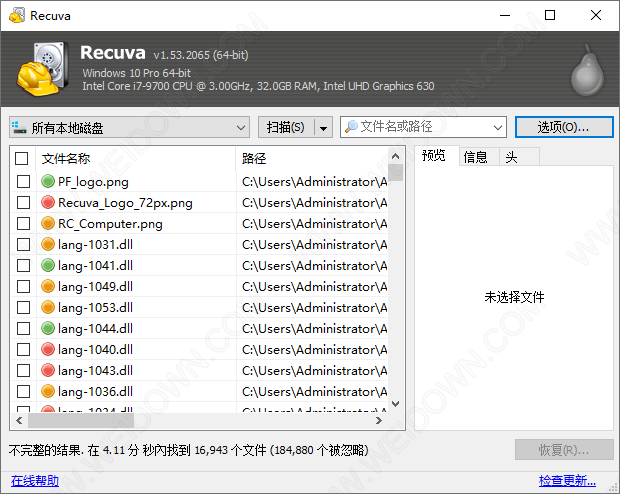Expand the arrow next to 扫描 button
The height and width of the screenshot is (494, 620).
pyautogui.click(x=323, y=128)
